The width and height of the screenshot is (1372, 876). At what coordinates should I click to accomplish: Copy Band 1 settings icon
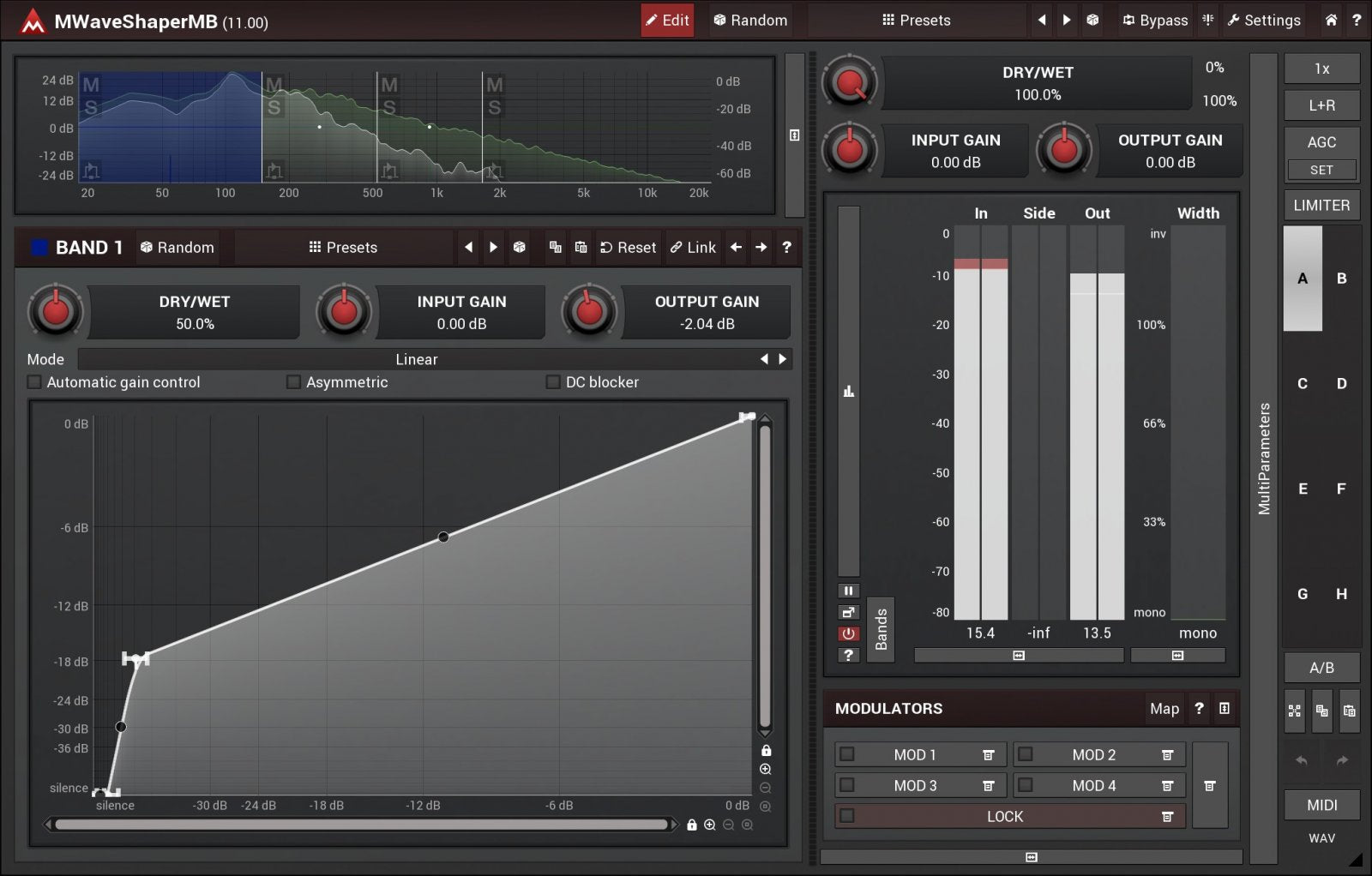[x=556, y=248]
